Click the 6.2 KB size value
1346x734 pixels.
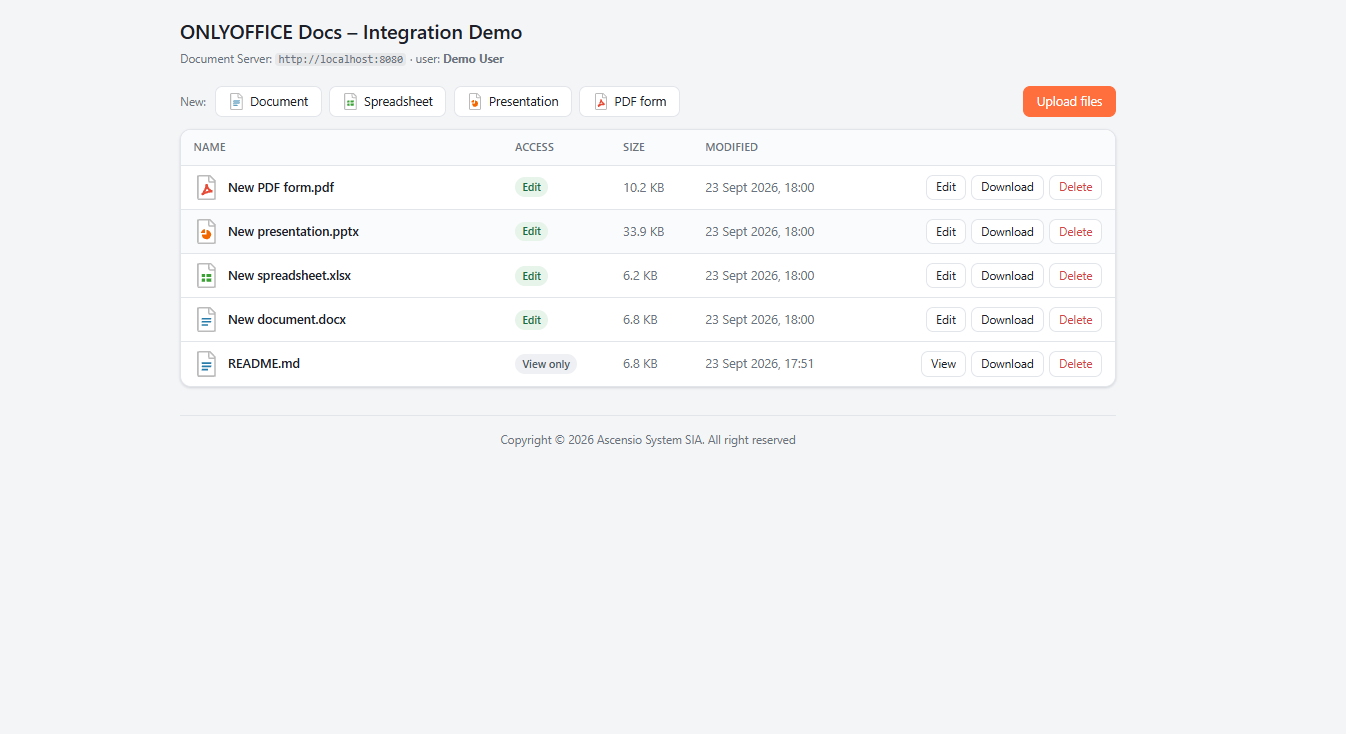pyautogui.click(x=640, y=275)
